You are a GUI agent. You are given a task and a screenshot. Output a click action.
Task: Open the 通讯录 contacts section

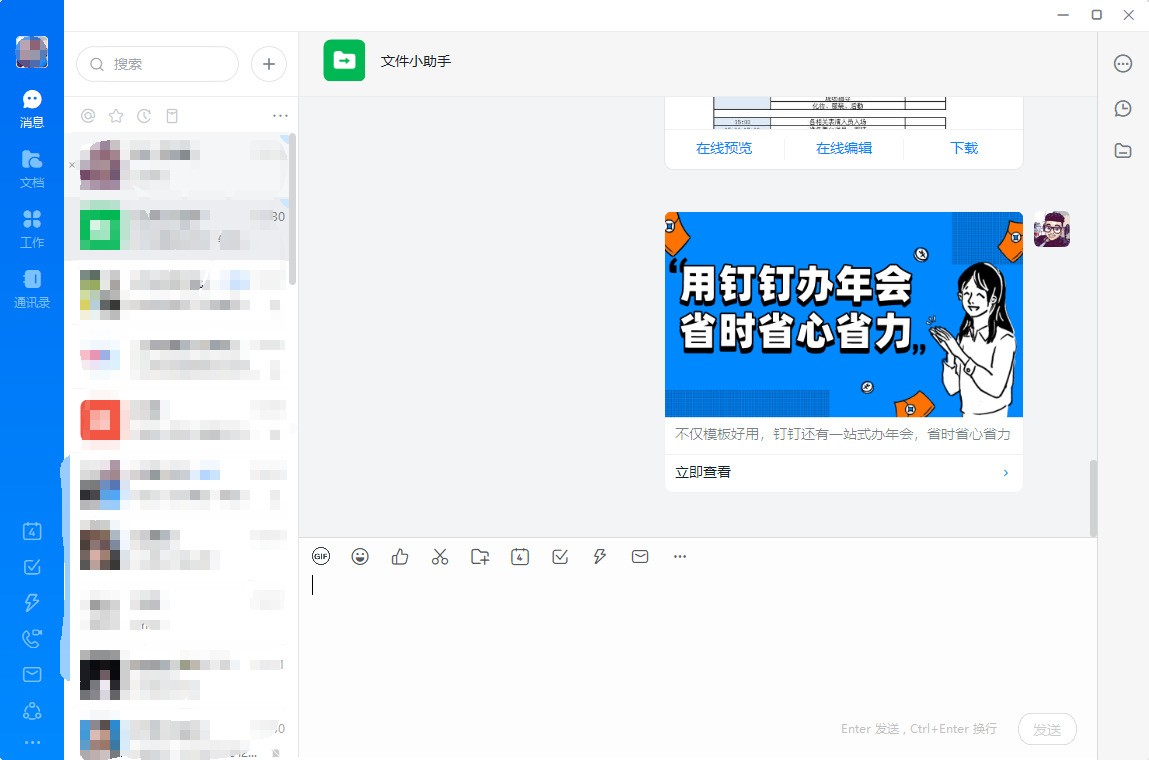[x=32, y=289]
